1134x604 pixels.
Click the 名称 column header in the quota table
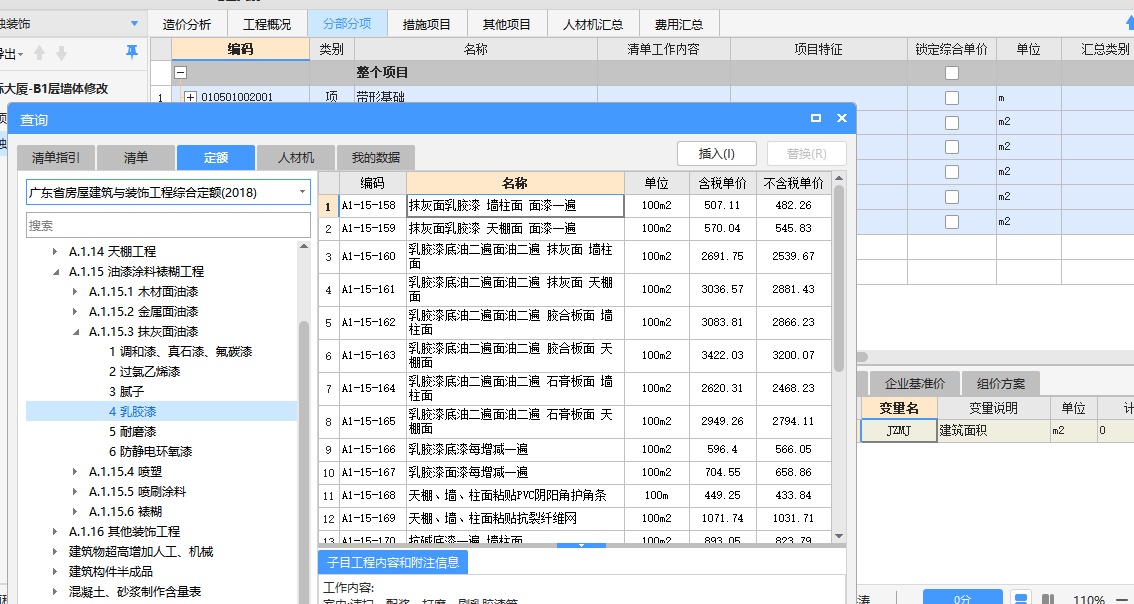(x=515, y=183)
